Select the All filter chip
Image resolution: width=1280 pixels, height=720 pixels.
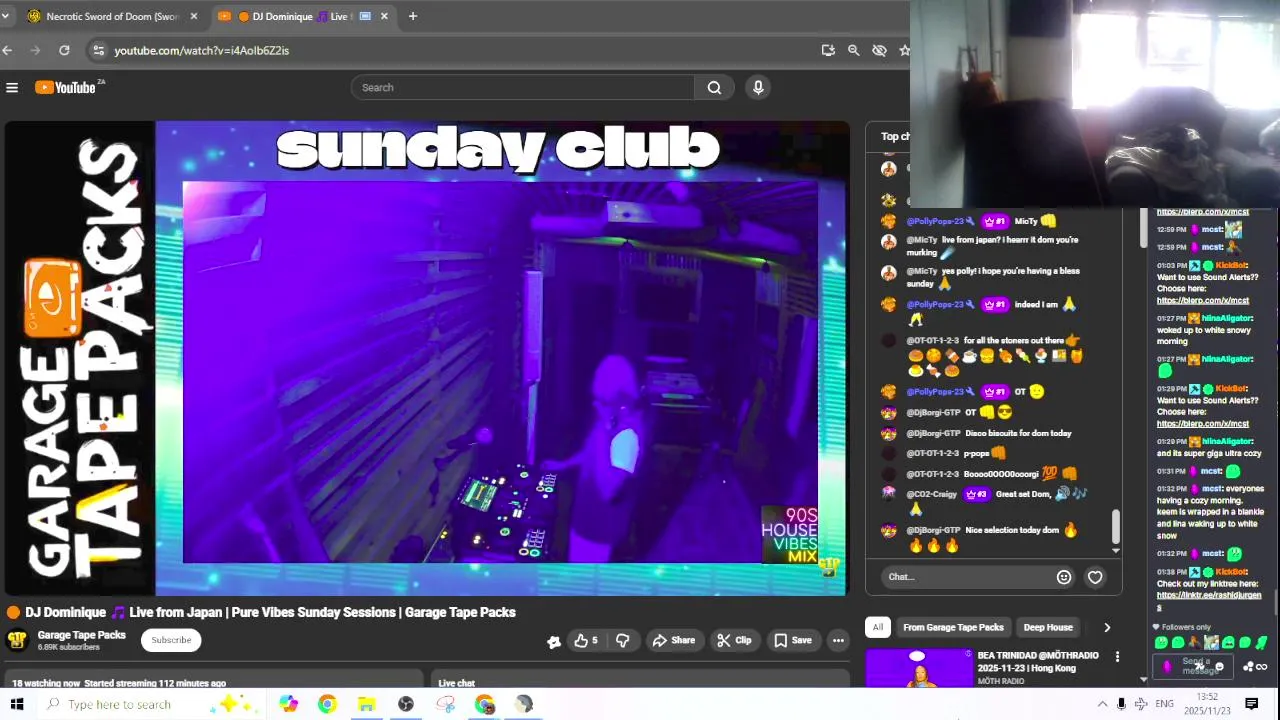point(877,627)
